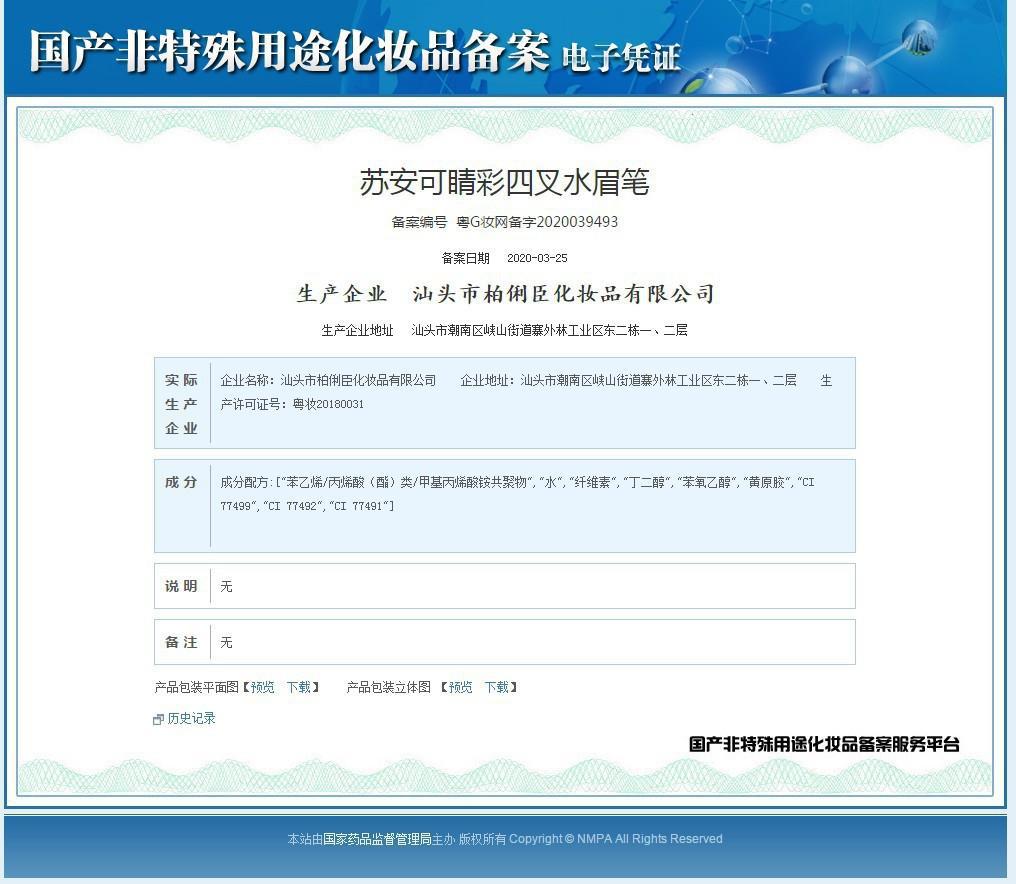1016x884 pixels.
Task: Click the 实际生产企业 row label
Action: pos(181,403)
